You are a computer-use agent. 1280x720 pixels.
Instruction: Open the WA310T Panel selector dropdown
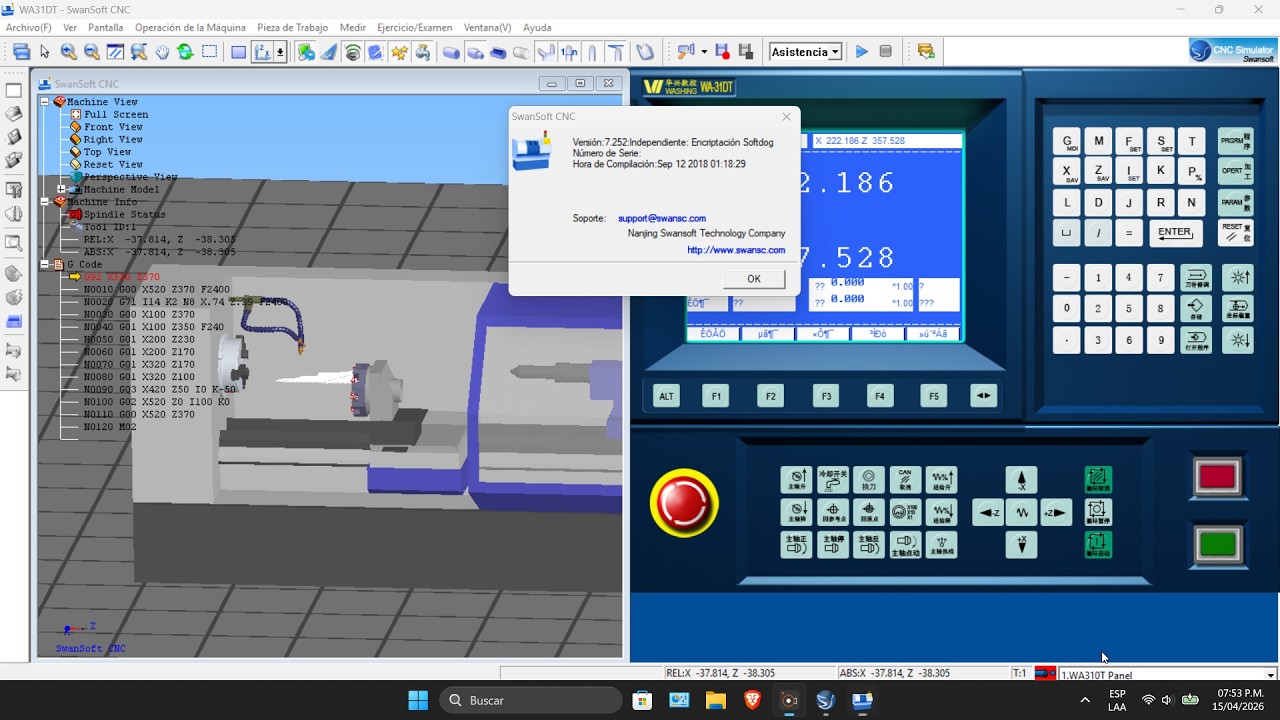[1168, 675]
